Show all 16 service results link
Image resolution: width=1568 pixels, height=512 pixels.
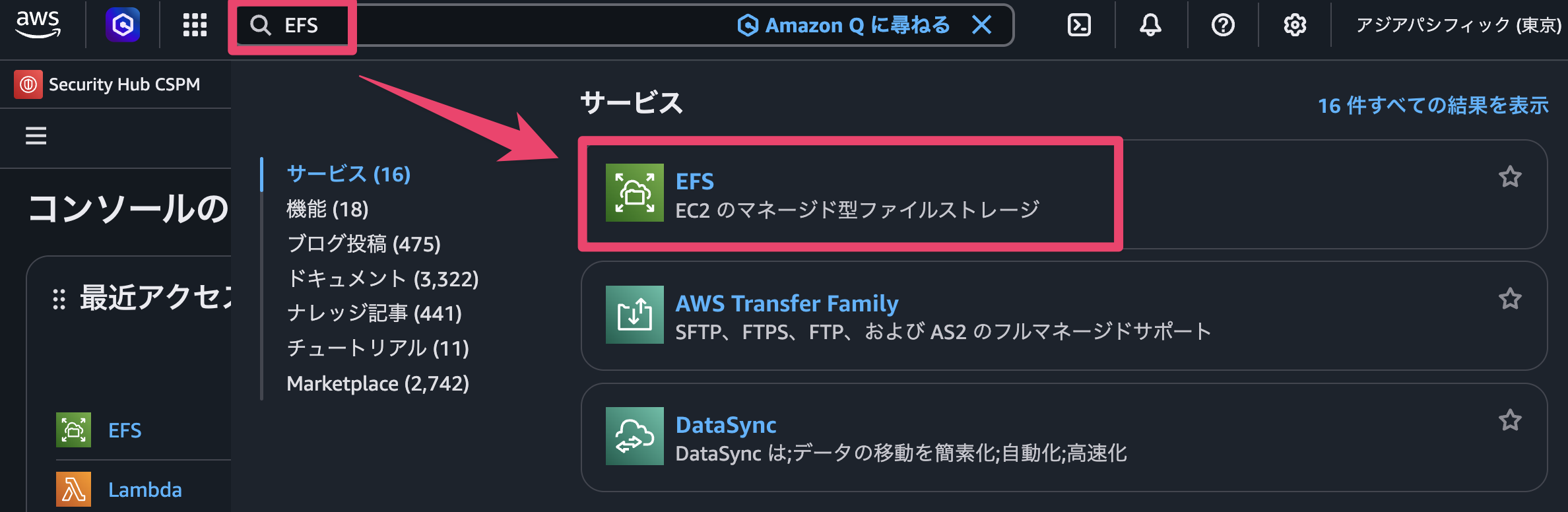pyautogui.click(x=1433, y=106)
